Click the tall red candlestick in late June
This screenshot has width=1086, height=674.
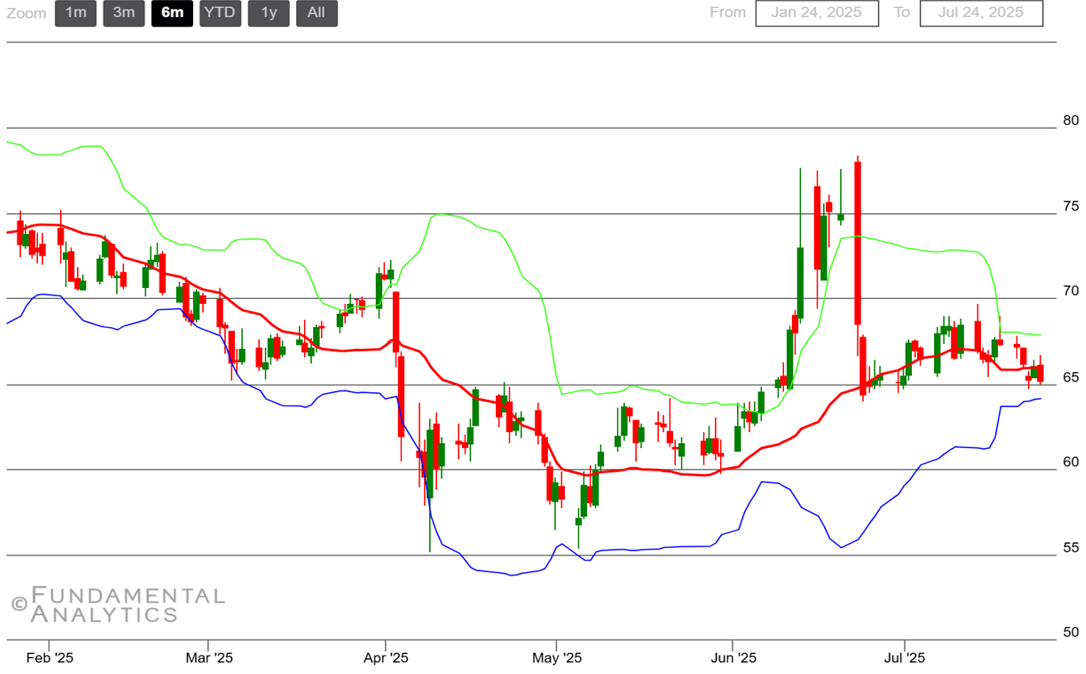pos(858,240)
